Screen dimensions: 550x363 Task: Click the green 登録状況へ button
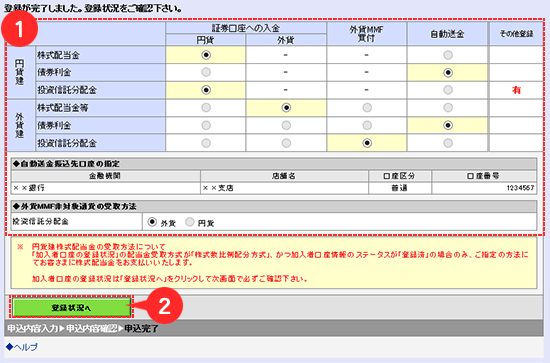72,308
